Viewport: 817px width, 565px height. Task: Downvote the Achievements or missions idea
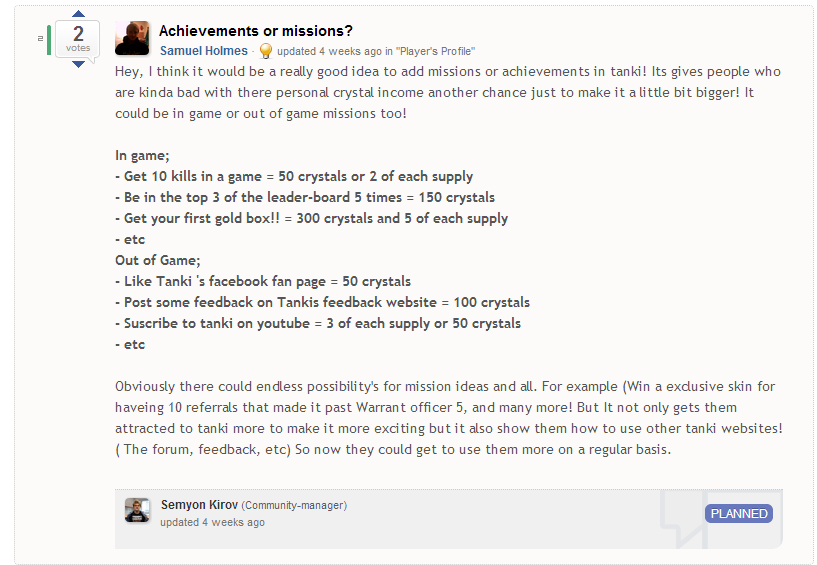coord(78,64)
